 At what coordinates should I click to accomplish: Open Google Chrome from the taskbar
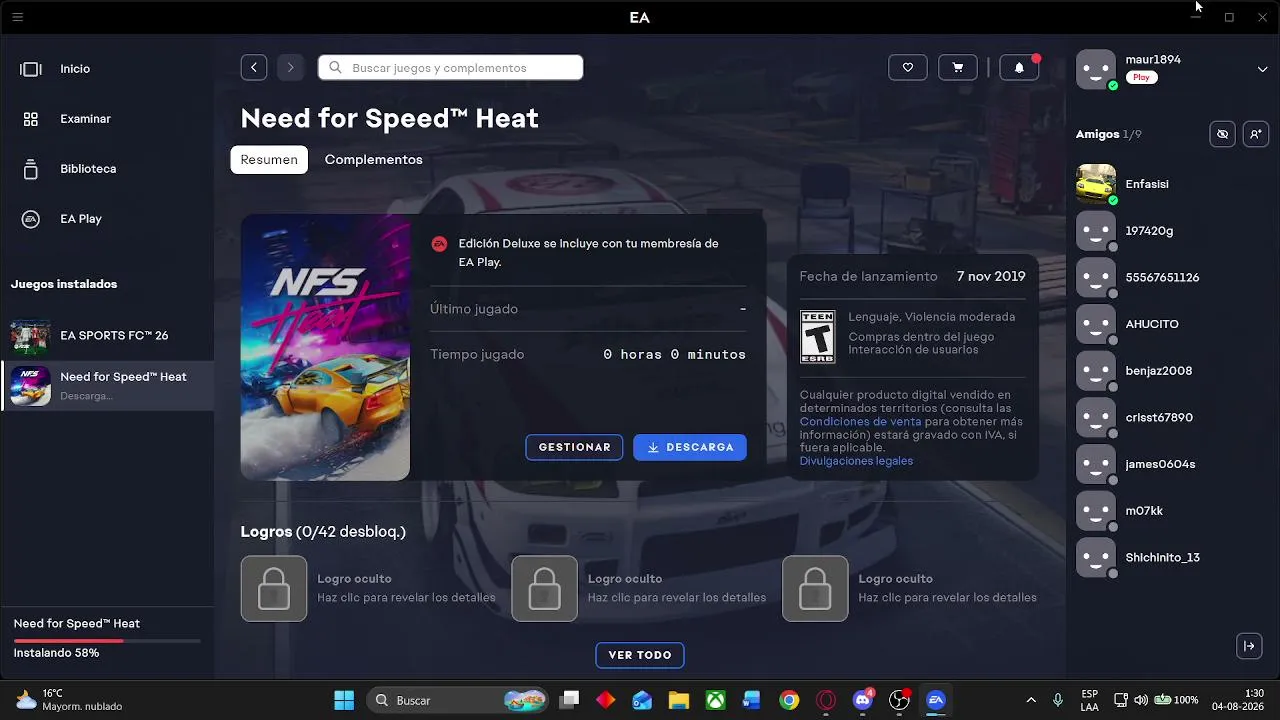coord(790,700)
